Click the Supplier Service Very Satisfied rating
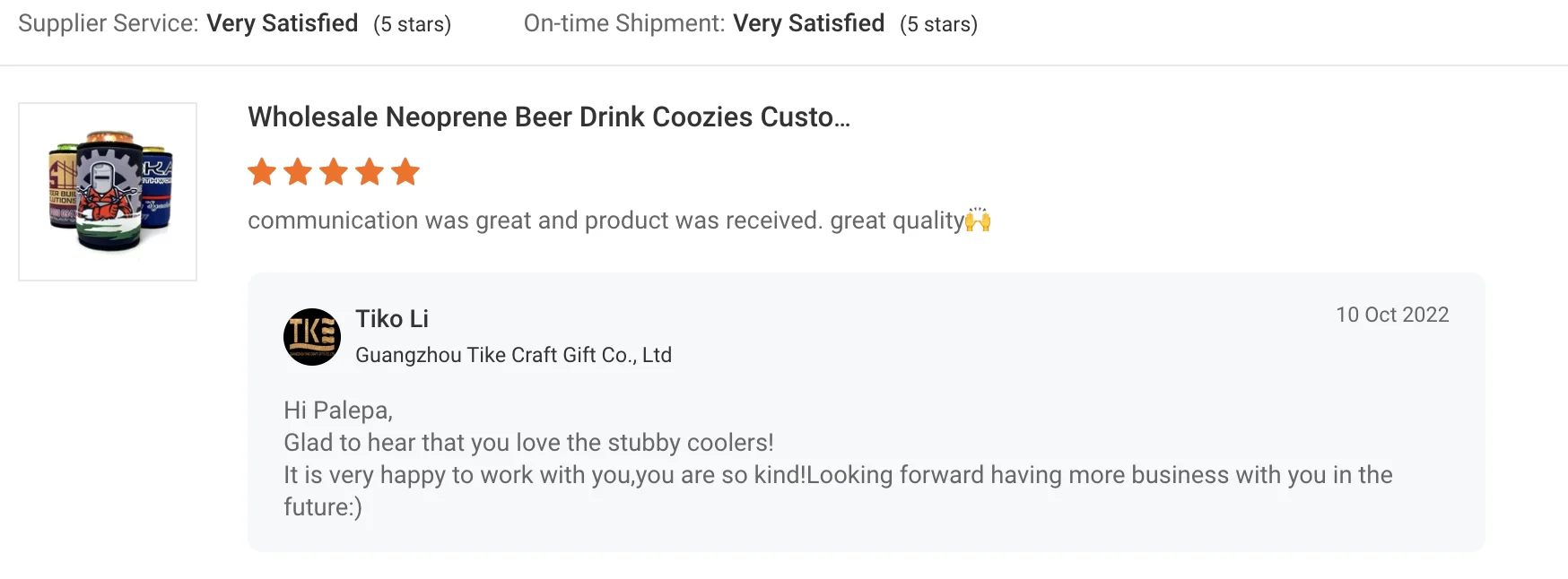 [x=282, y=23]
